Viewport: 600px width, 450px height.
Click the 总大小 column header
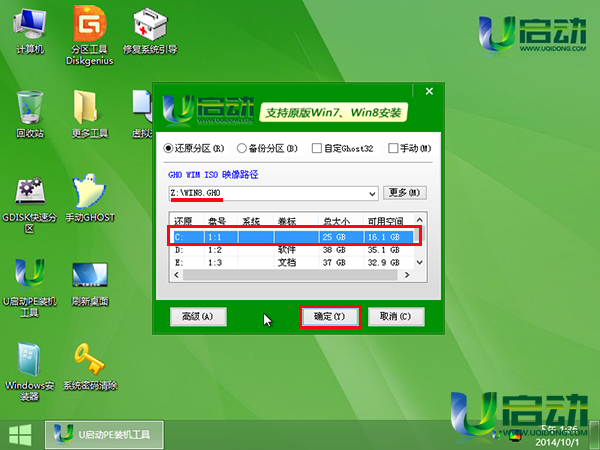coord(341,221)
